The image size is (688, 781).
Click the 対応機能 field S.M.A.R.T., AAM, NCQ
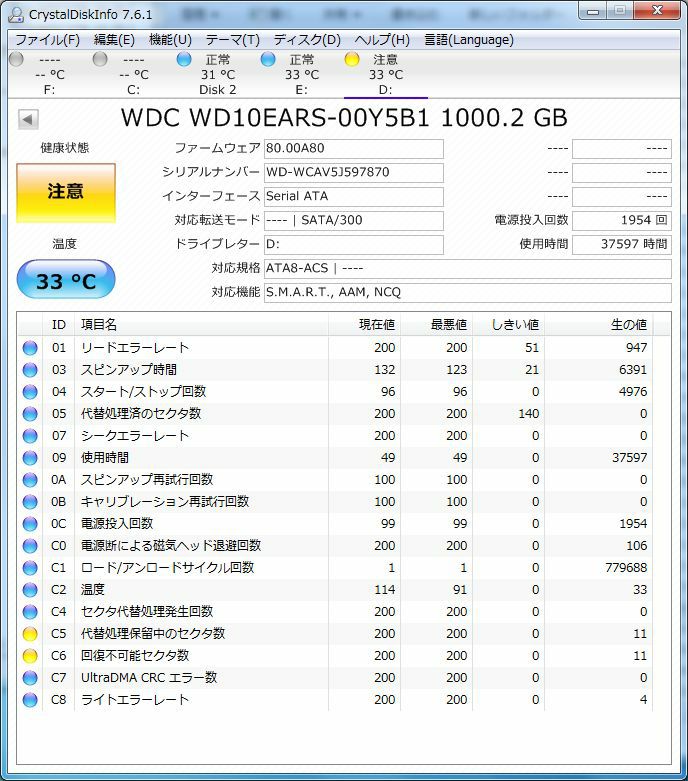click(468, 292)
